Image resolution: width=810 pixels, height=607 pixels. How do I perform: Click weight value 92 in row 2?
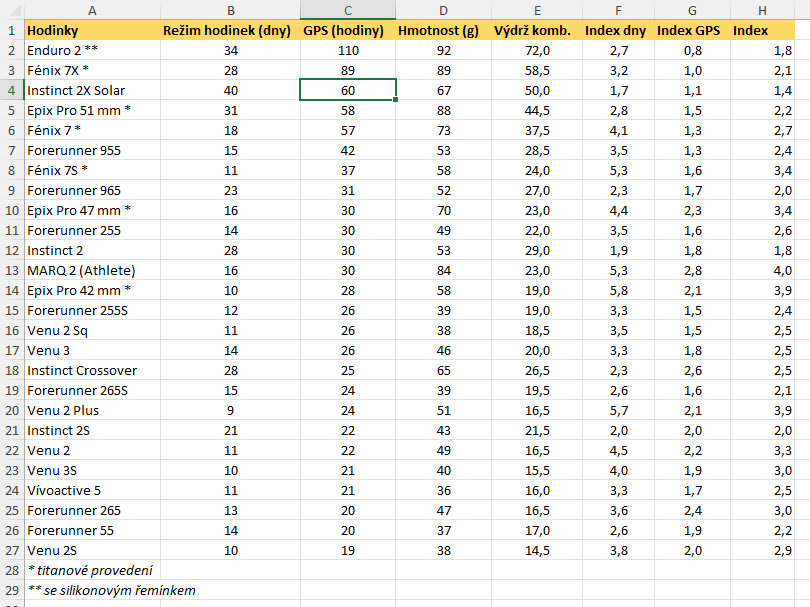pyautogui.click(x=444, y=51)
